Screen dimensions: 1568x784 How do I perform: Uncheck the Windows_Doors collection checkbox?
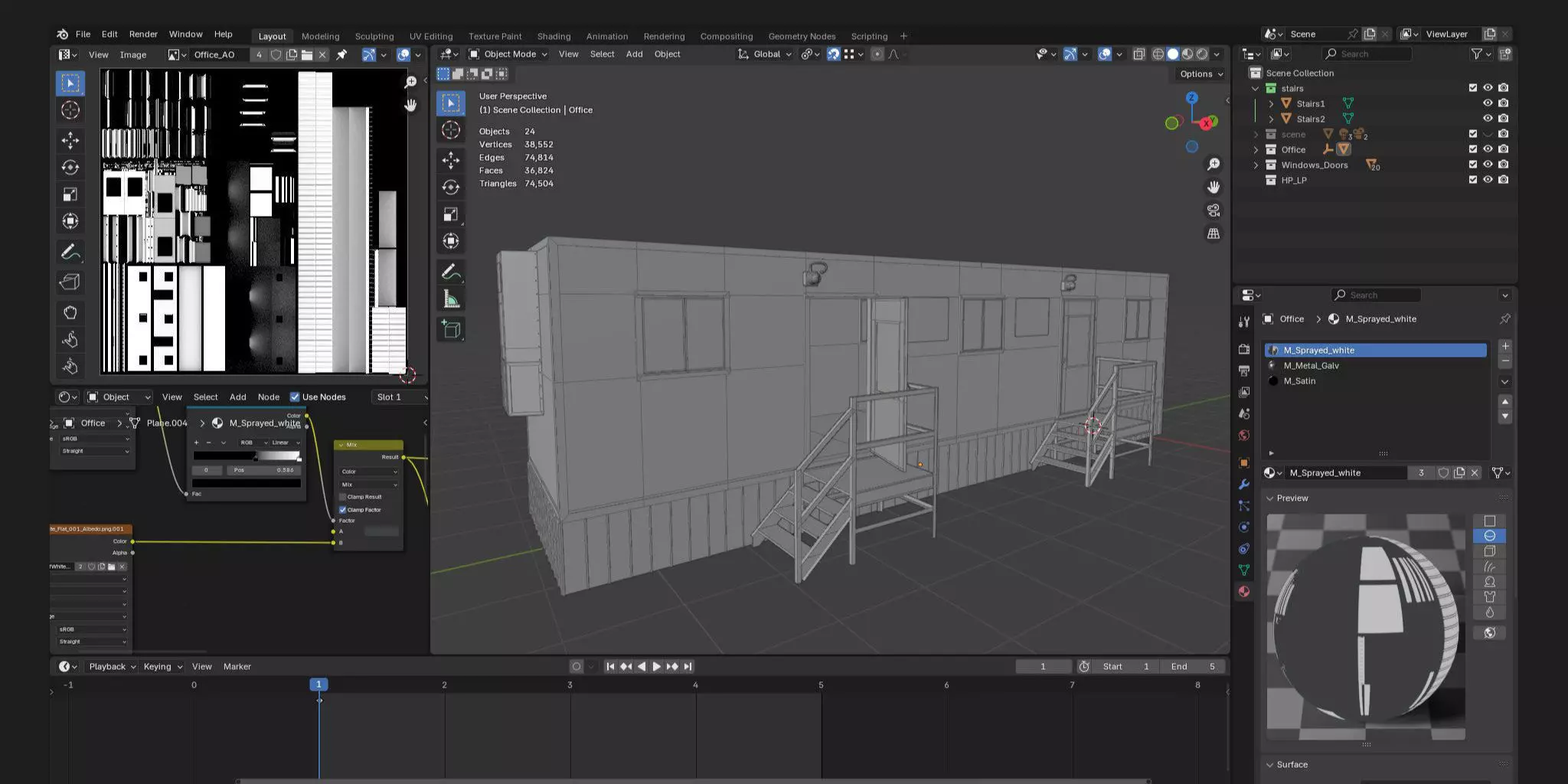[1472, 165]
